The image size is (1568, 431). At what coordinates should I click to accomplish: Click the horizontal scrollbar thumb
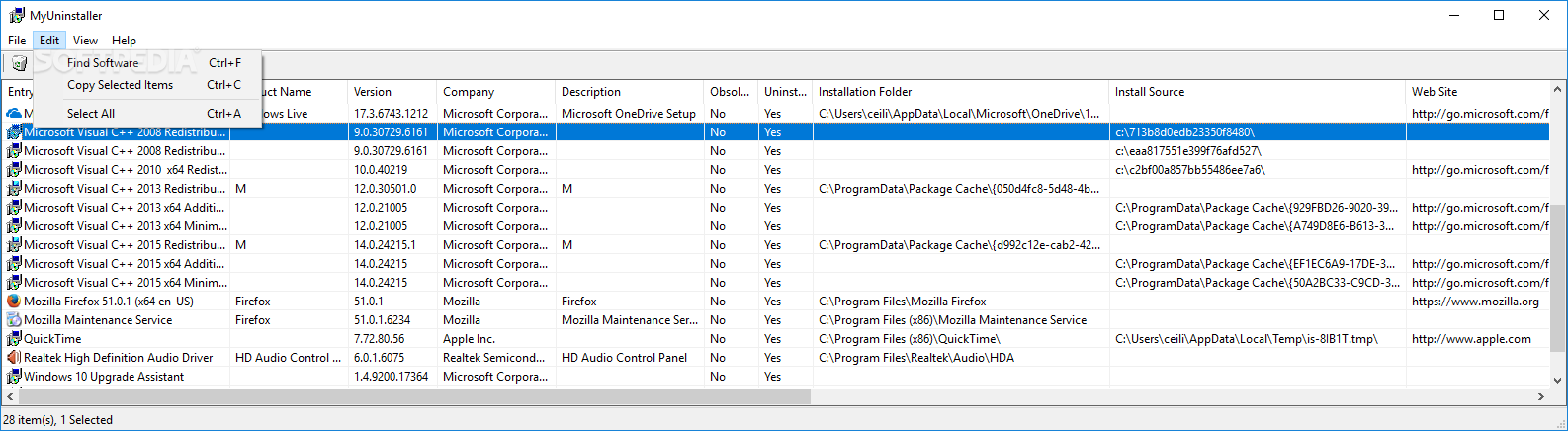[x=414, y=396]
